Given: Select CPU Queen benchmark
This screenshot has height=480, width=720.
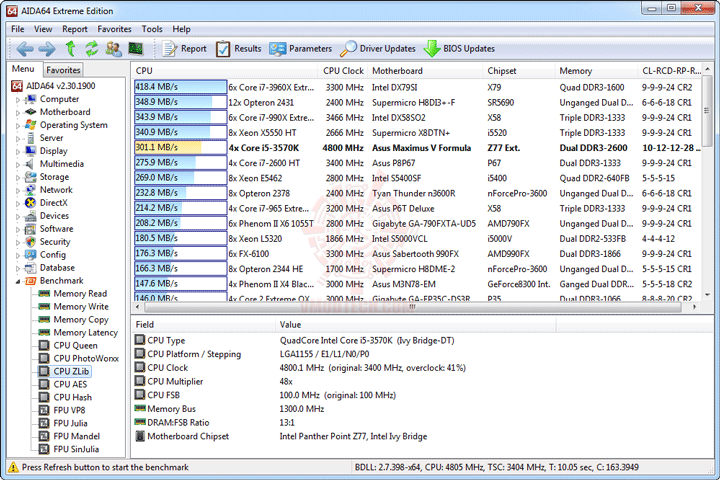Looking at the screenshot, I should (75, 345).
